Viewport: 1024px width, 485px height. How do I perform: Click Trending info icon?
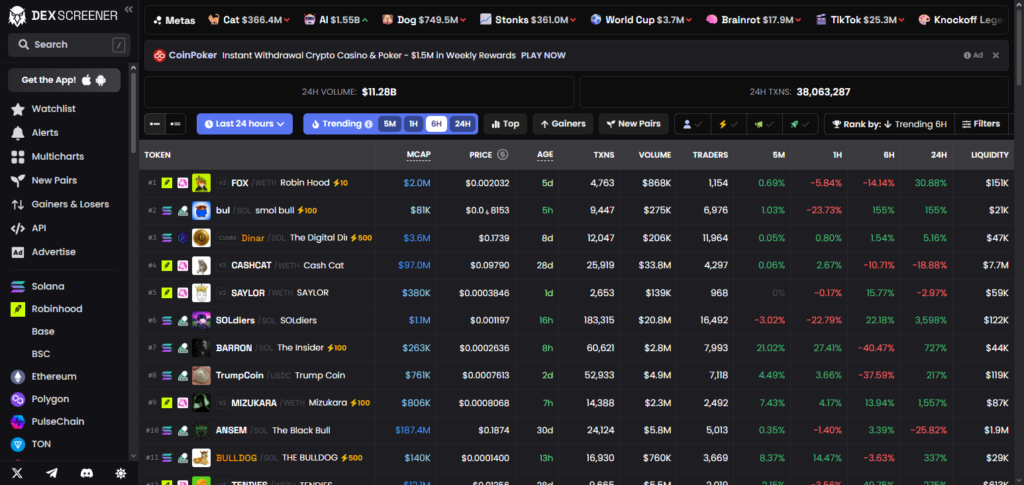click(x=368, y=124)
